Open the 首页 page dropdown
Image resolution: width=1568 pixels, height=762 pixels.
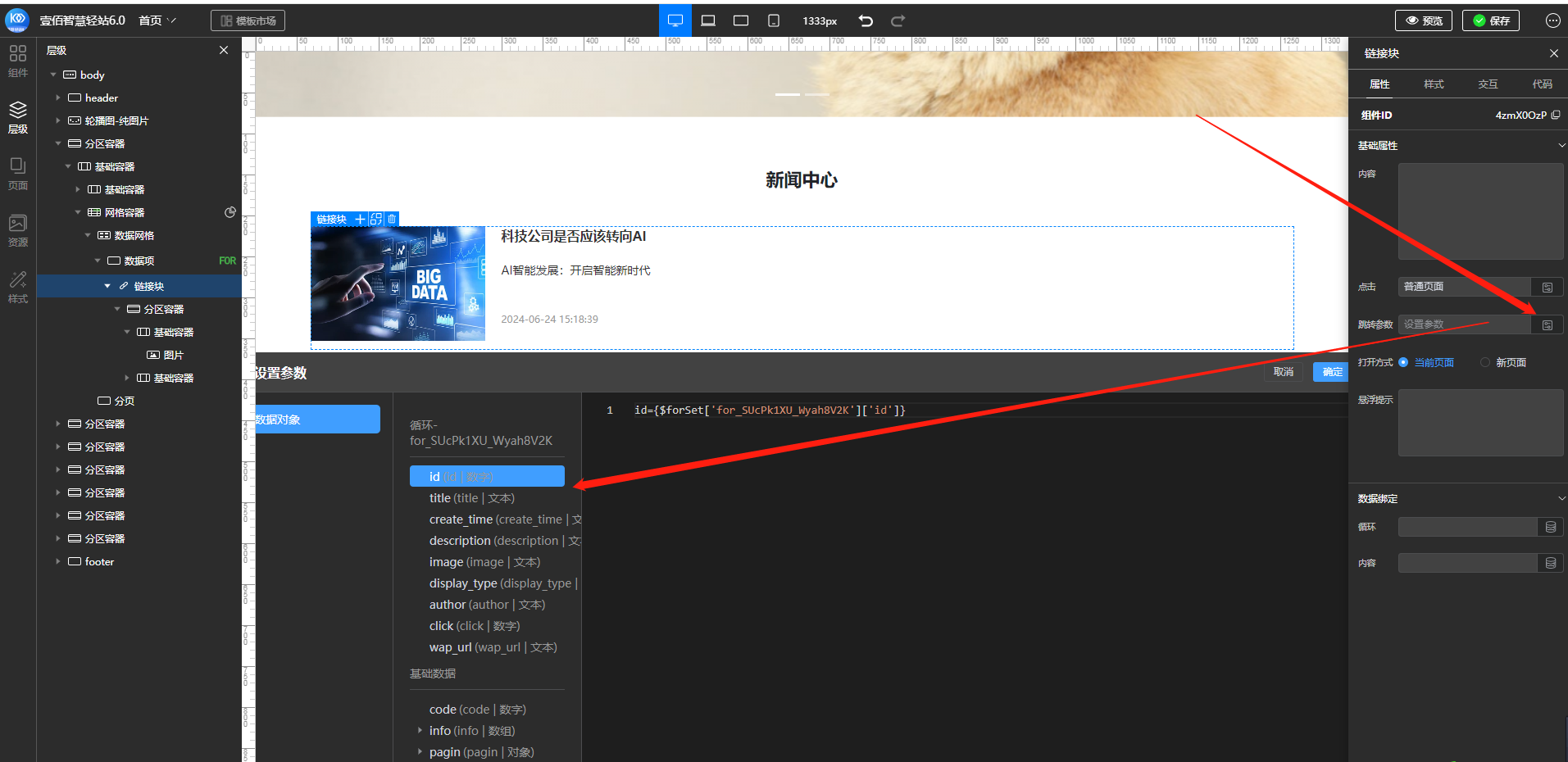point(157,20)
